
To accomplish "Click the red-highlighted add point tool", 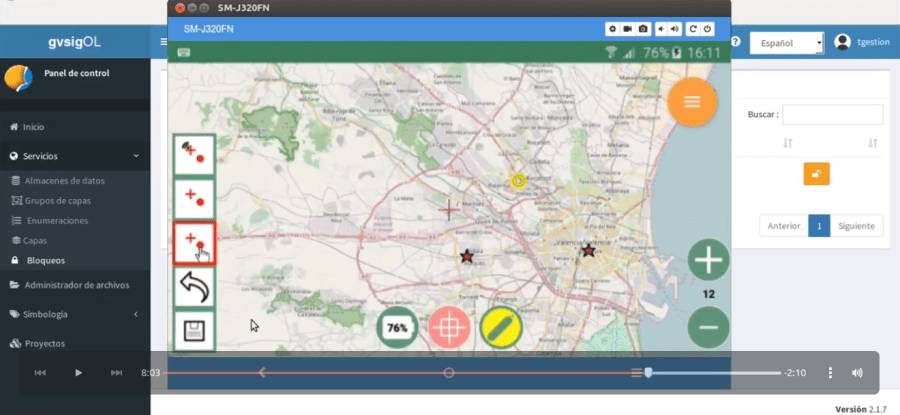I will coord(194,241).
